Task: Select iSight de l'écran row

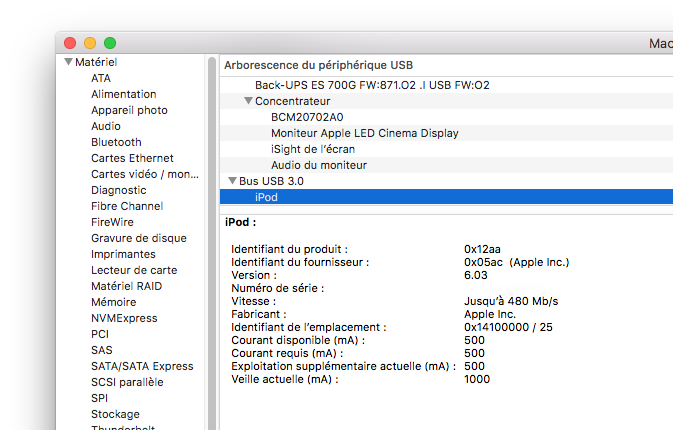Action: 446,149
